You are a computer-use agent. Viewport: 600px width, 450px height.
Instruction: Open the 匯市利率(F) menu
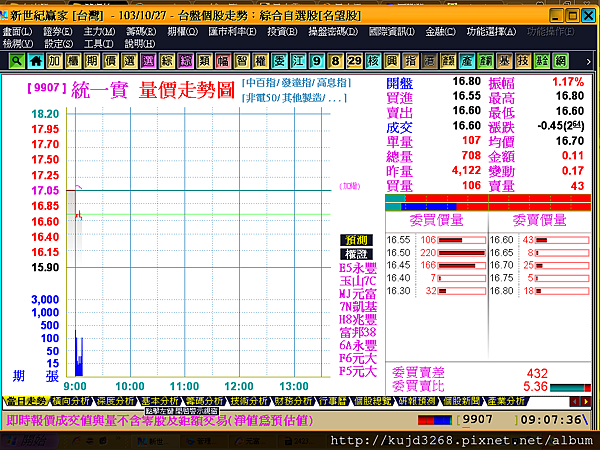click(232, 32)
